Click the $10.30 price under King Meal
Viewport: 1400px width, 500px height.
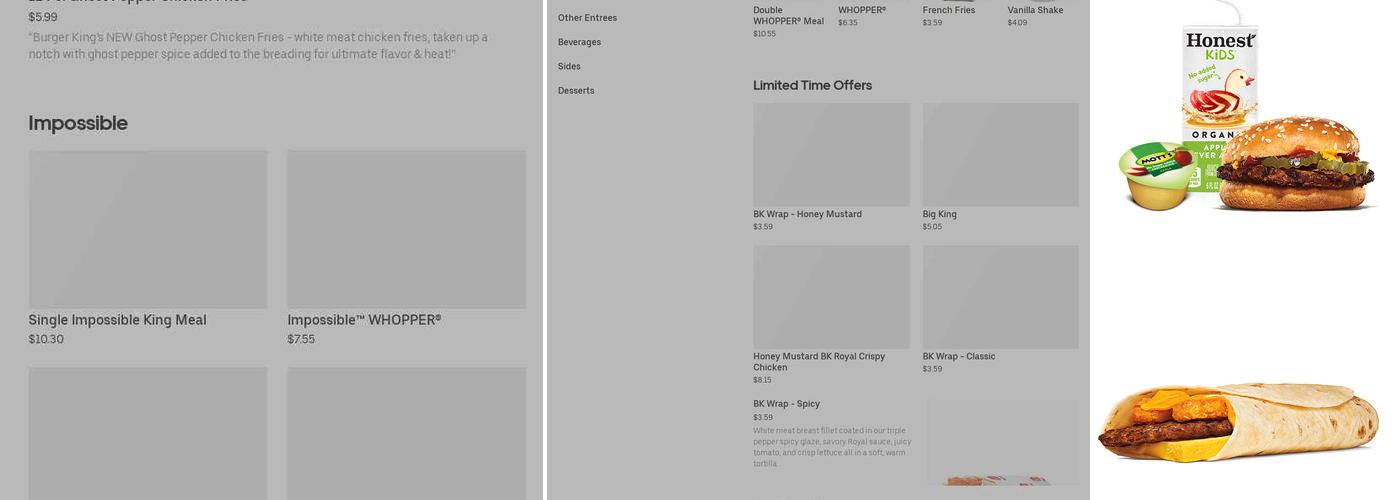(x=46, y=340)
